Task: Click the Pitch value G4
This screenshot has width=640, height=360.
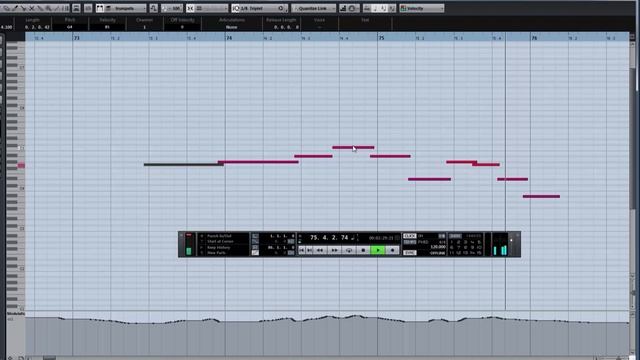Action: 70,27
